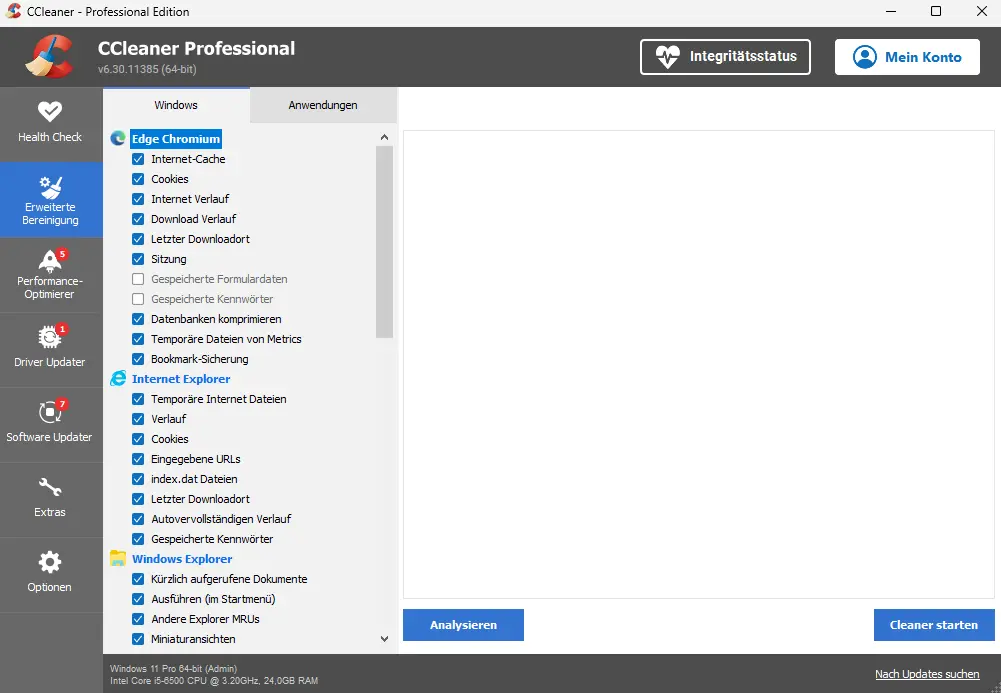This screenshot has height=693, width=1001.
Task: Enable Gespeicherte Formulardaten checkbox
Action: (138, 279)
